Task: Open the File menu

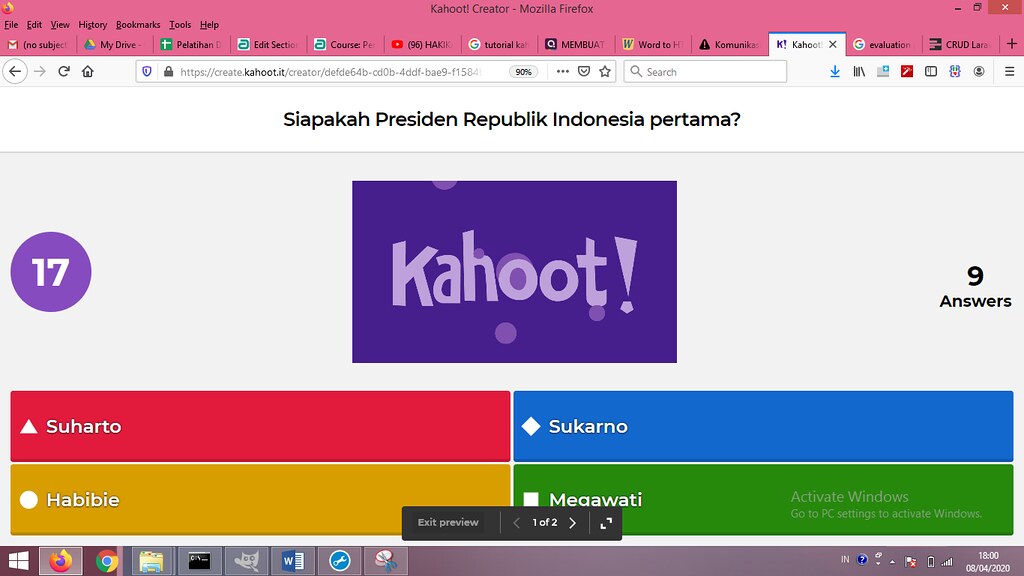Action: click(x=11, y=25)
